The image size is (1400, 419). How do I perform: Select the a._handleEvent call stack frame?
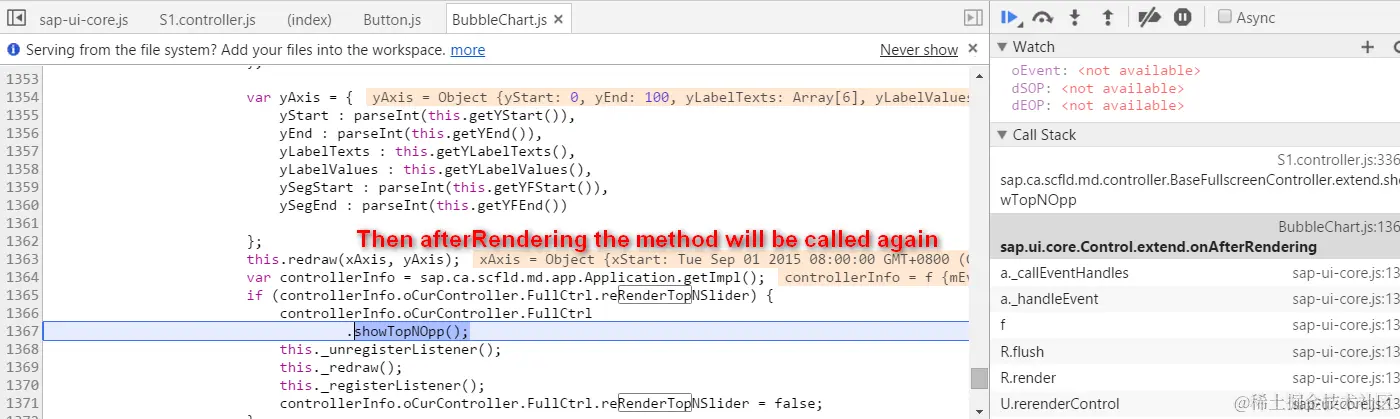1195,299
